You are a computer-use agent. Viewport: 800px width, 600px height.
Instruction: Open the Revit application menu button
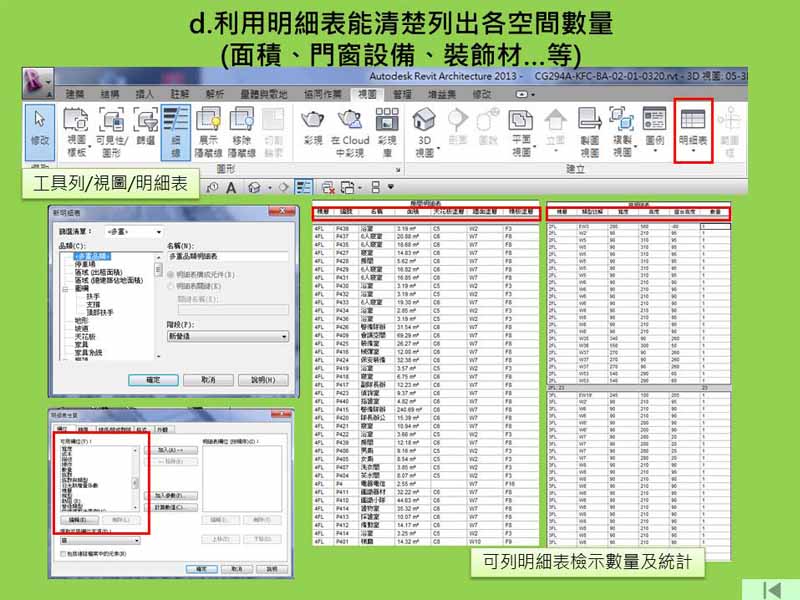[x=37, y=83]
